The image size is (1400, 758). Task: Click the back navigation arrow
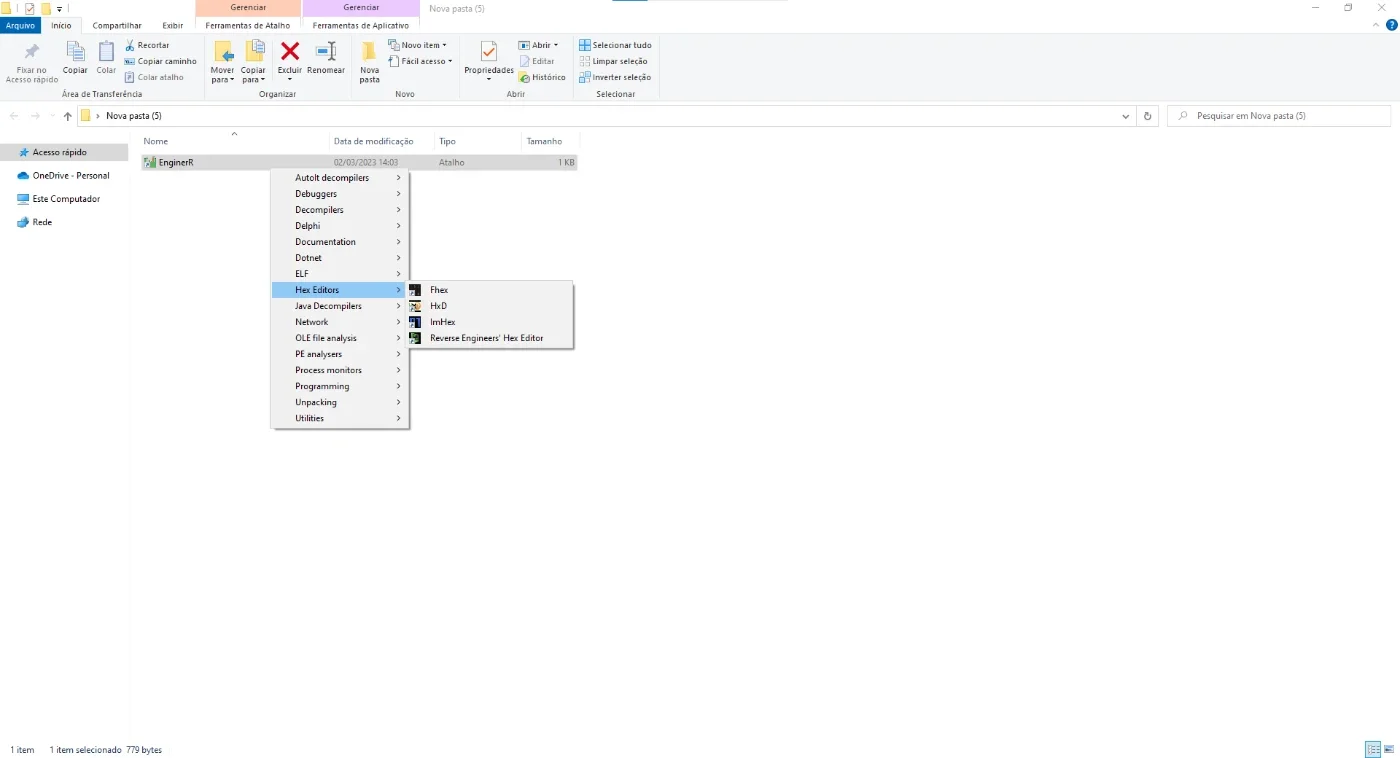click(x=14, y=116)
